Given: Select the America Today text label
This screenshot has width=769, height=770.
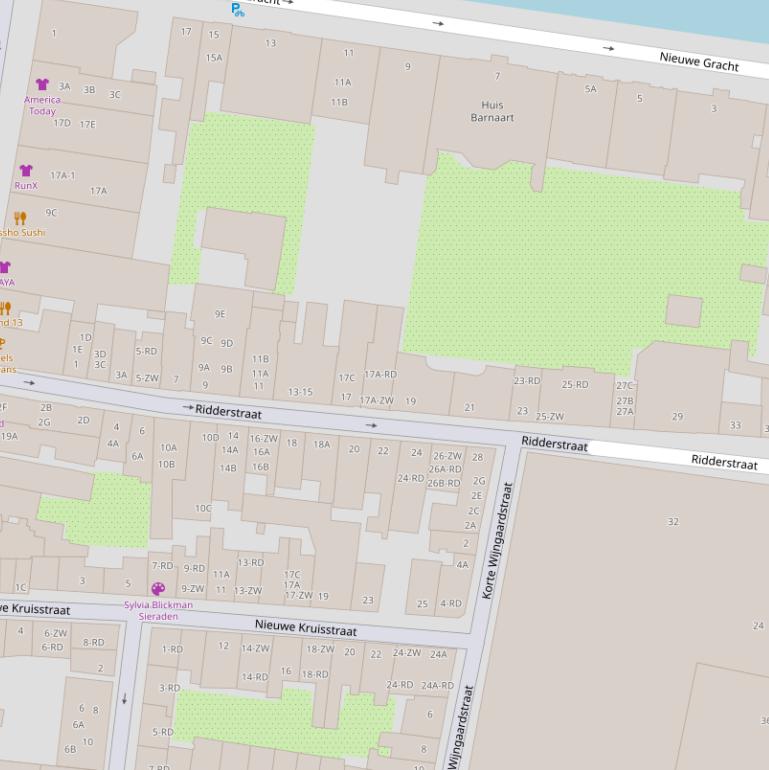Looking at the screenshot, I should (x=42, y=106).
